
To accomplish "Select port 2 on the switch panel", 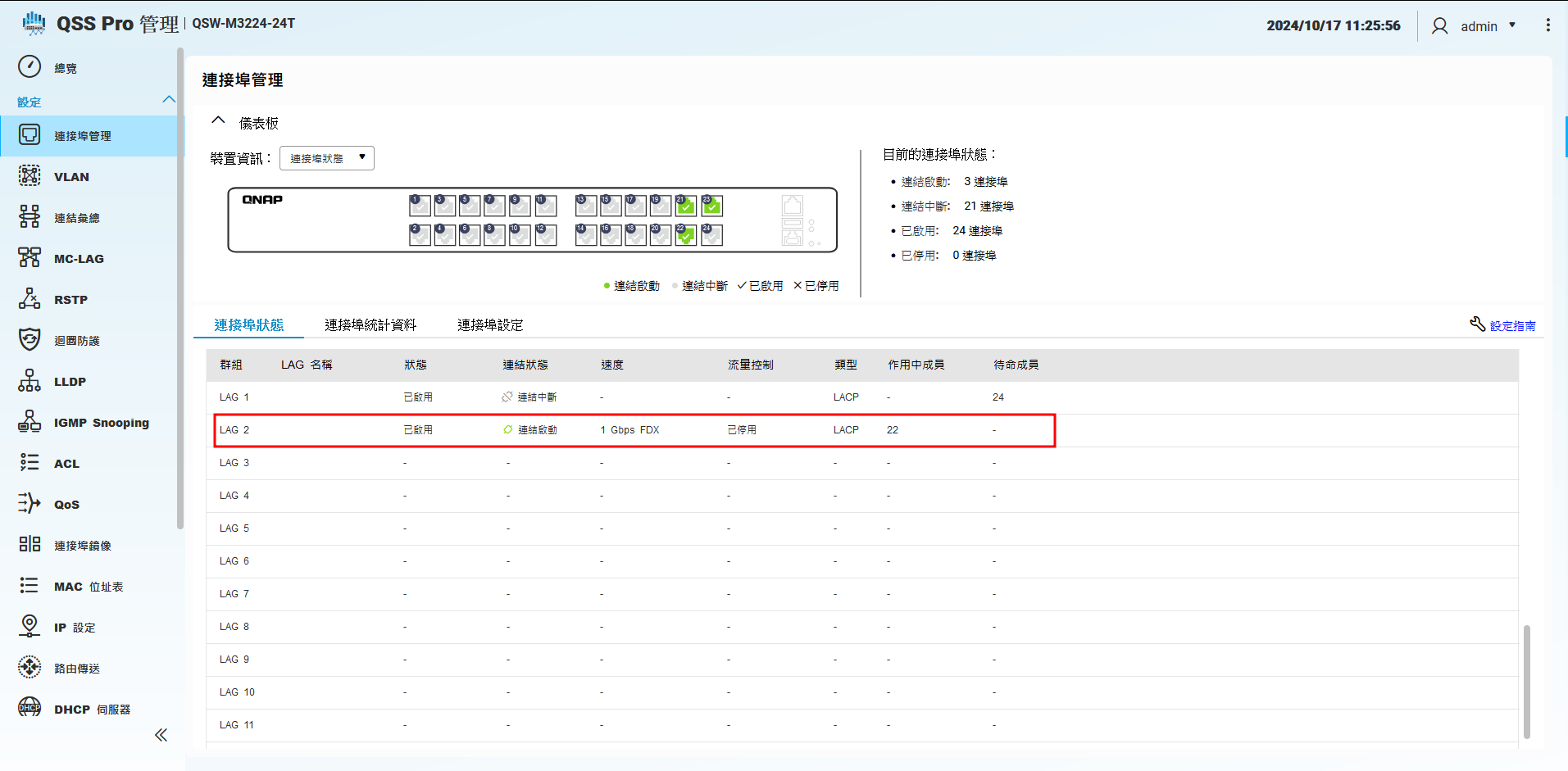I will [x=420, y=235].
